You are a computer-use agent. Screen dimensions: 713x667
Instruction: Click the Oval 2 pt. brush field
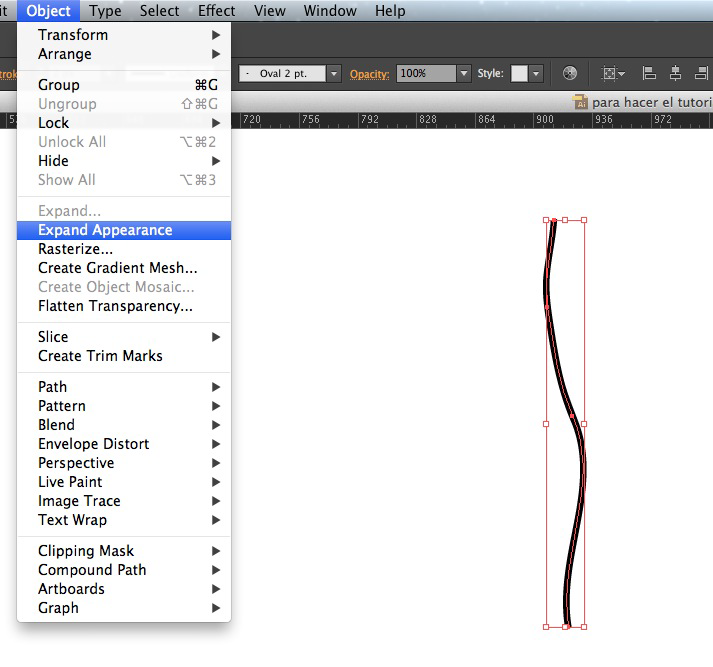point(283,74)
